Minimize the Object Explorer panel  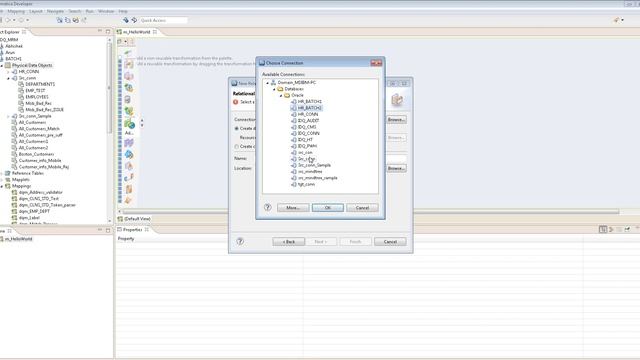(x=100, y=31)
